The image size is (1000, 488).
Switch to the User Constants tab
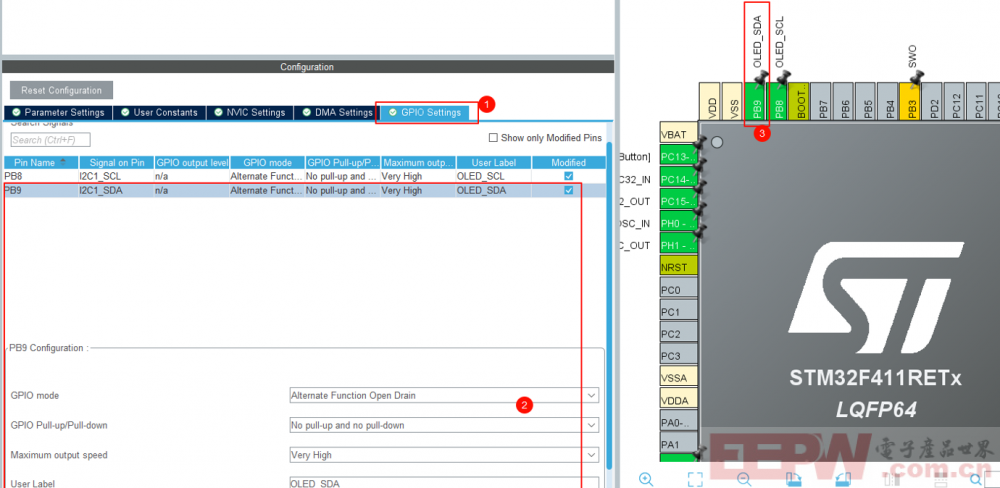tap(159, 113)
